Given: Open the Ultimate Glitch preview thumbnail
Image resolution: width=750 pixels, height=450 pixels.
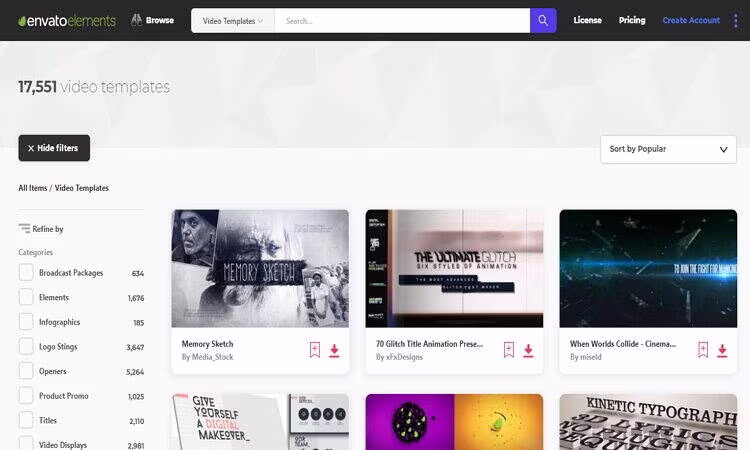Looking at the screenshot, I should click(454, 268).
